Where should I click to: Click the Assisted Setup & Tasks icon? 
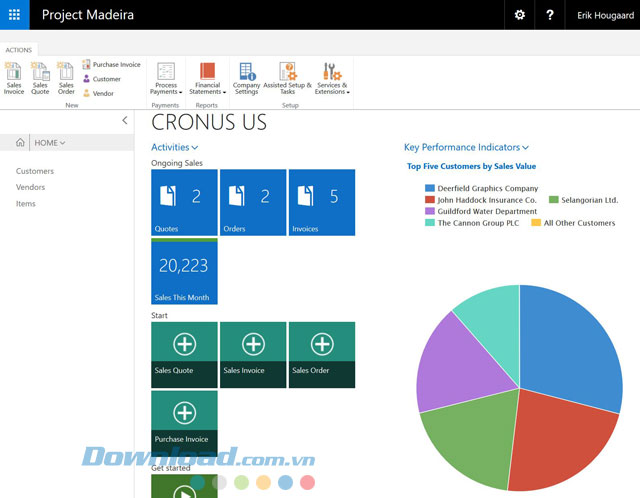[x=288, y=77]
